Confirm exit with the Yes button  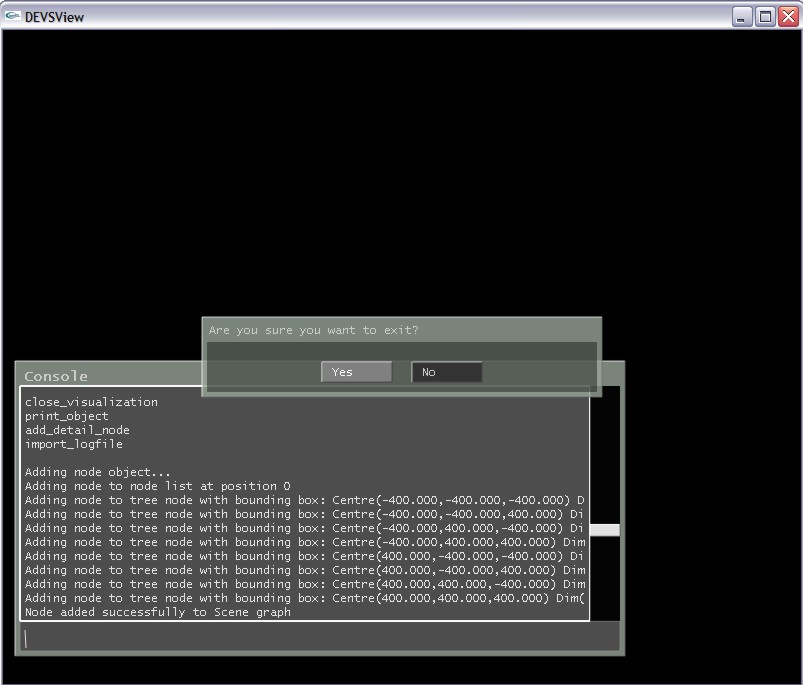click(x=356, y=372)
